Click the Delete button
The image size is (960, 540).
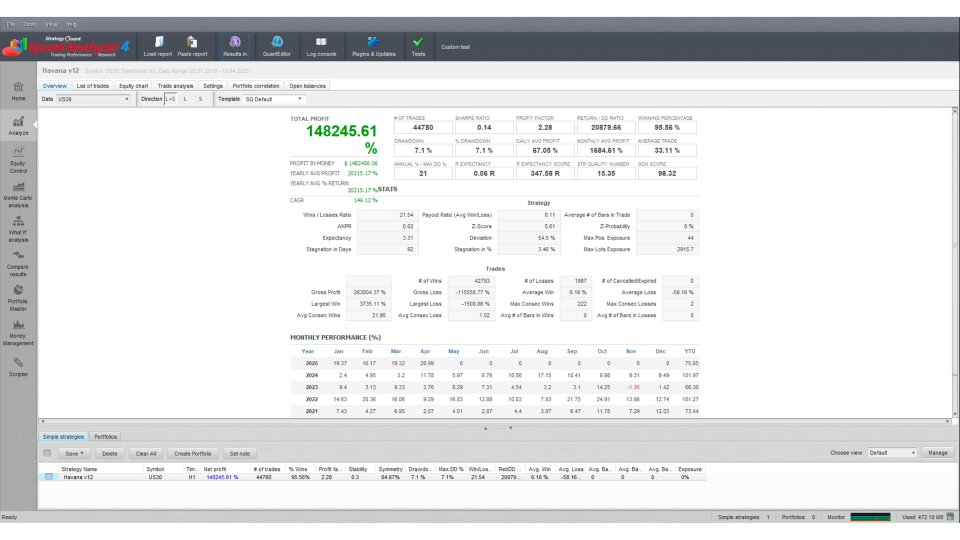click(110, 454)
